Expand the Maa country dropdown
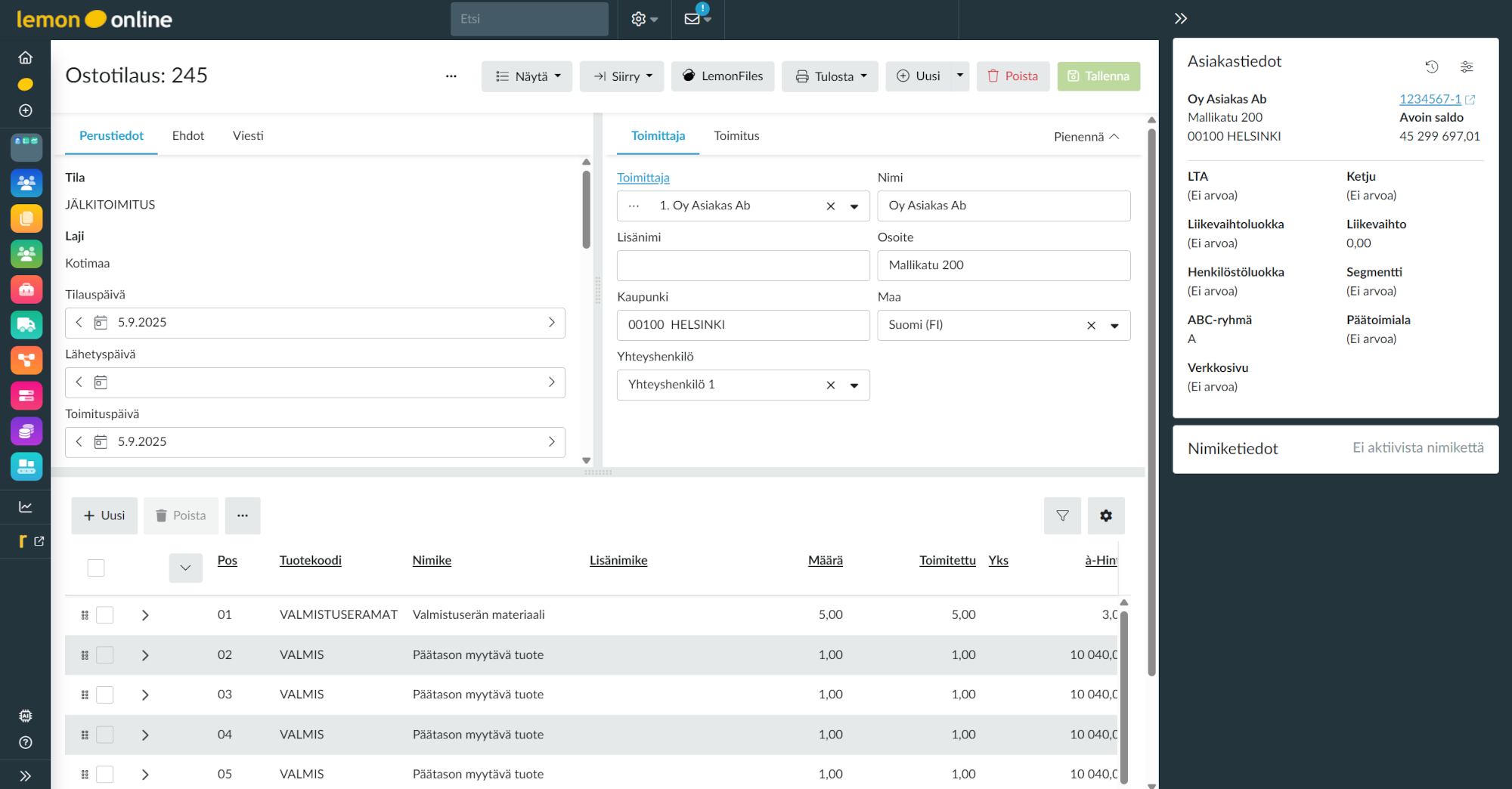Screen dimensions: 1512x789 pos(1114,326)
